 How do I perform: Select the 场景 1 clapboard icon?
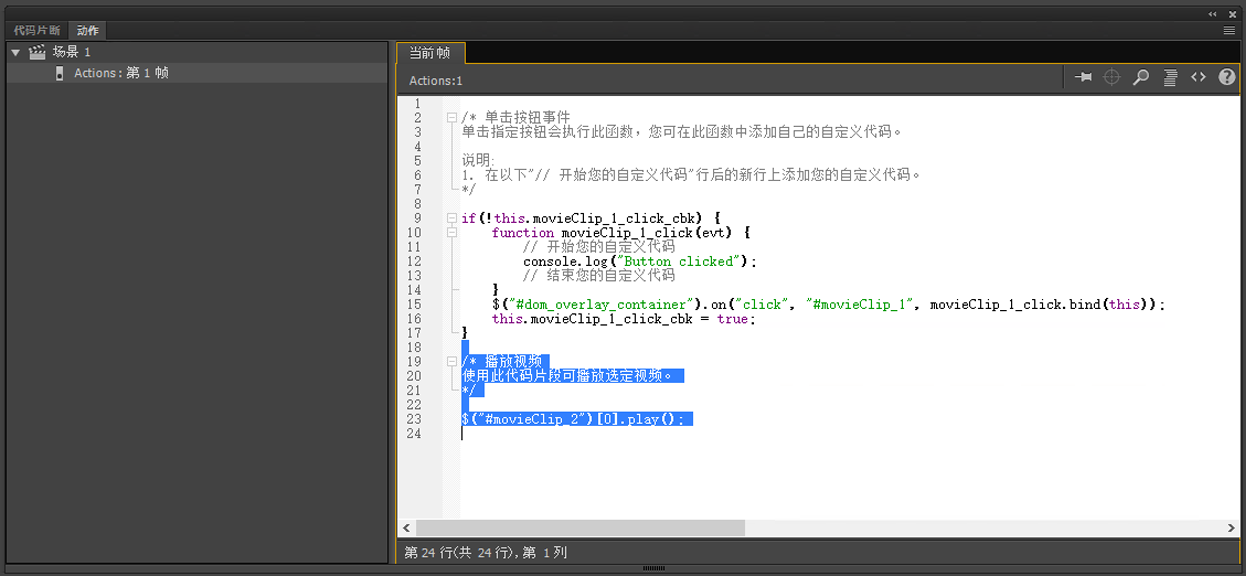[x=35, y=51]
